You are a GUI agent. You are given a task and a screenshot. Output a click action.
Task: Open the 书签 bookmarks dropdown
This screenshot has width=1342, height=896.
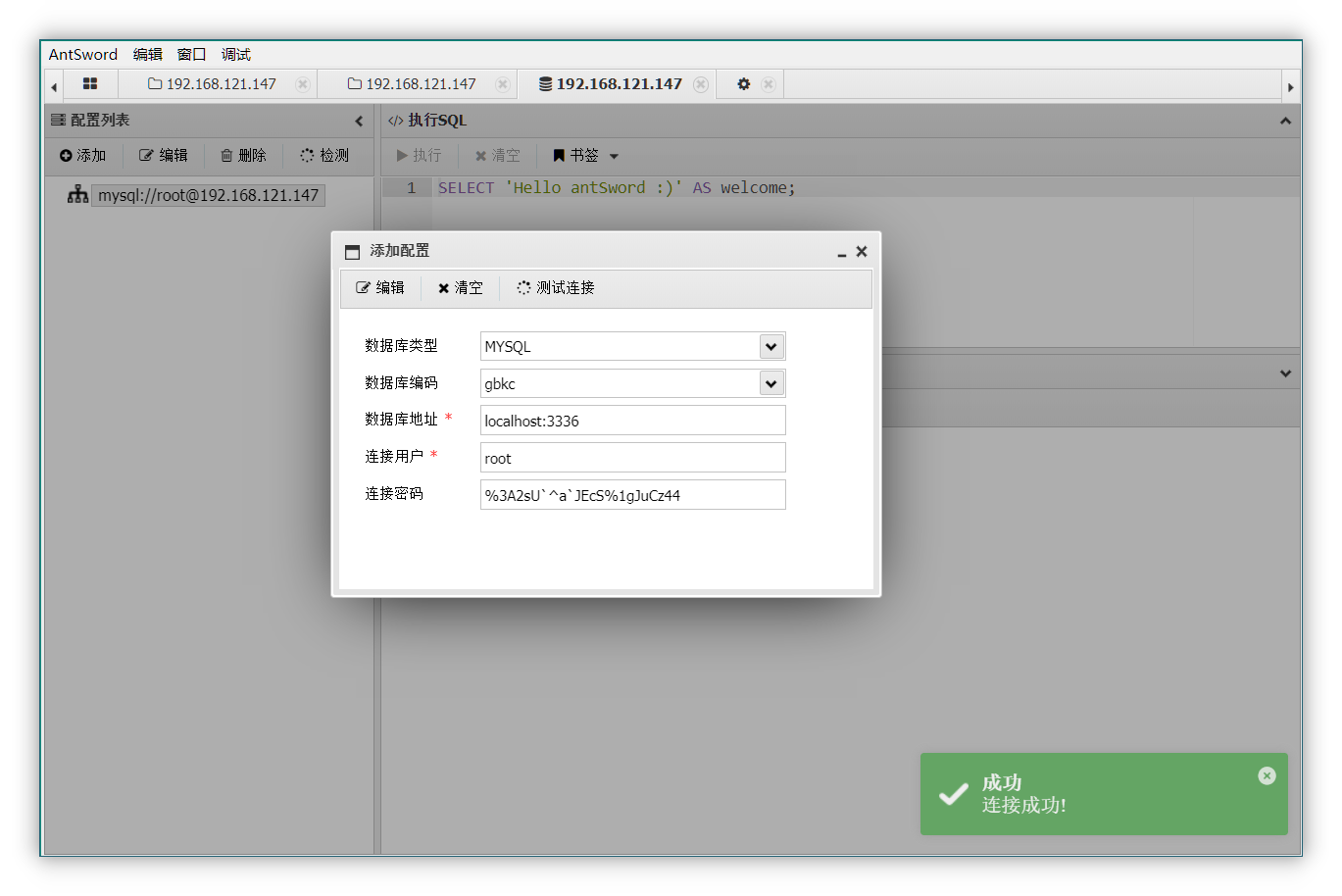coord(586,155)
